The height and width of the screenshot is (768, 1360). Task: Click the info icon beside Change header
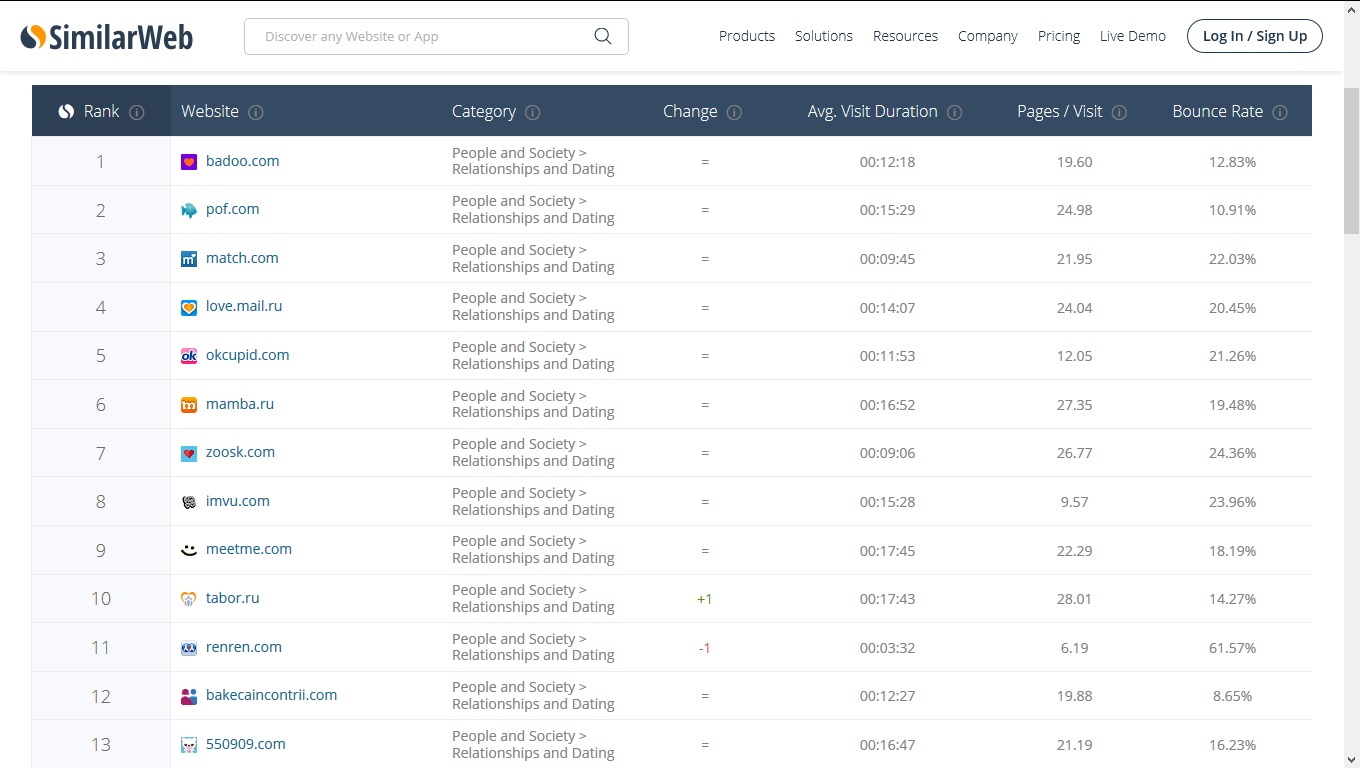click(734, 112)
